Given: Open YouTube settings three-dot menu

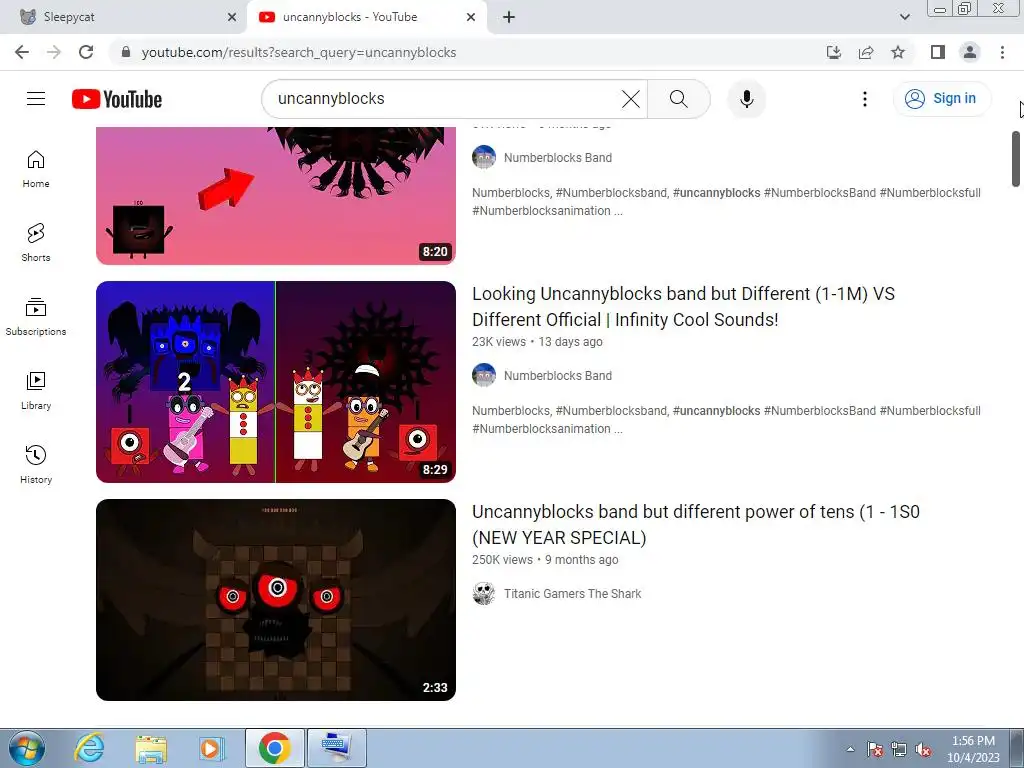Looking at the screenshot, I should tap(865, 99).
